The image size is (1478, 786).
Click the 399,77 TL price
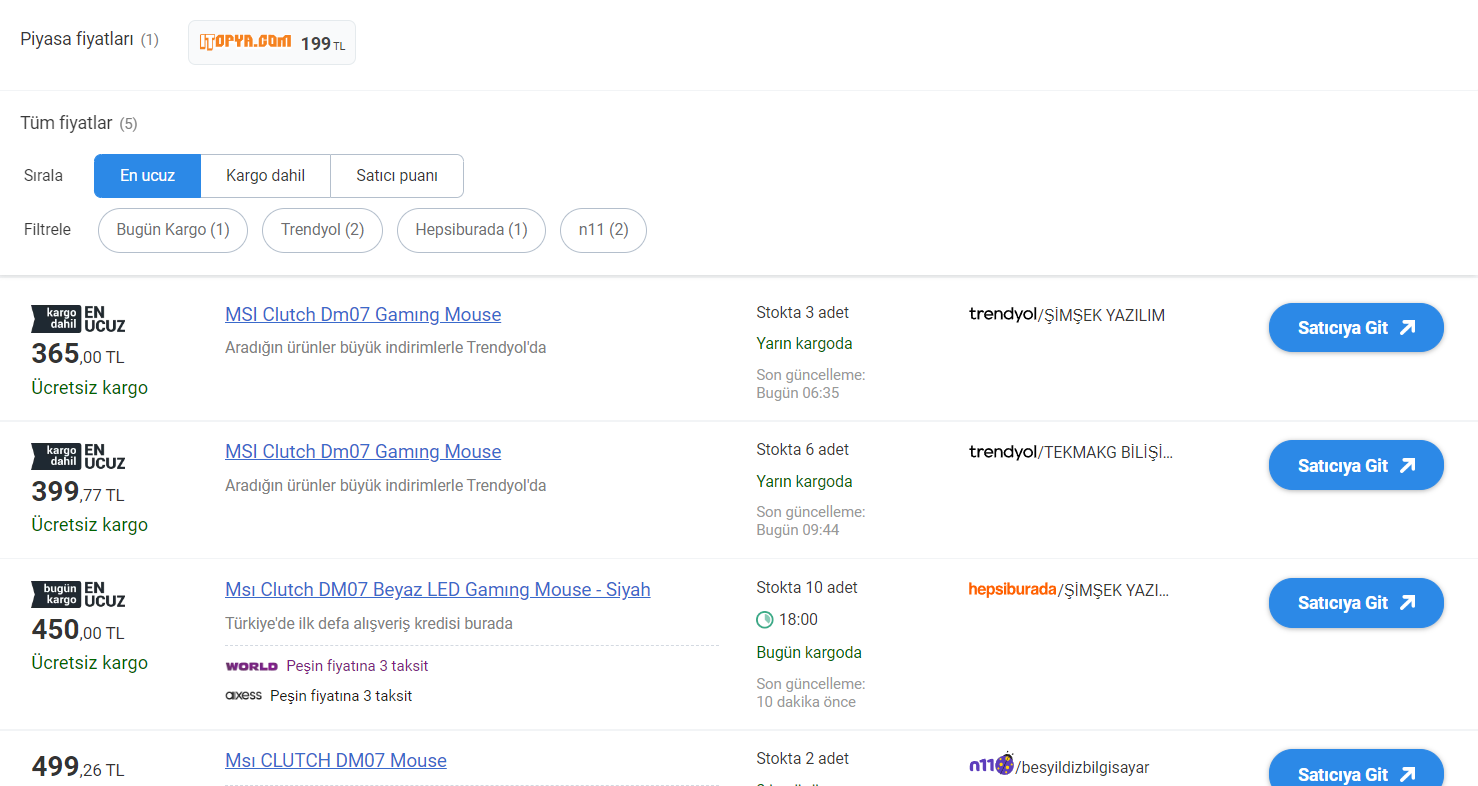click(78, 493)
